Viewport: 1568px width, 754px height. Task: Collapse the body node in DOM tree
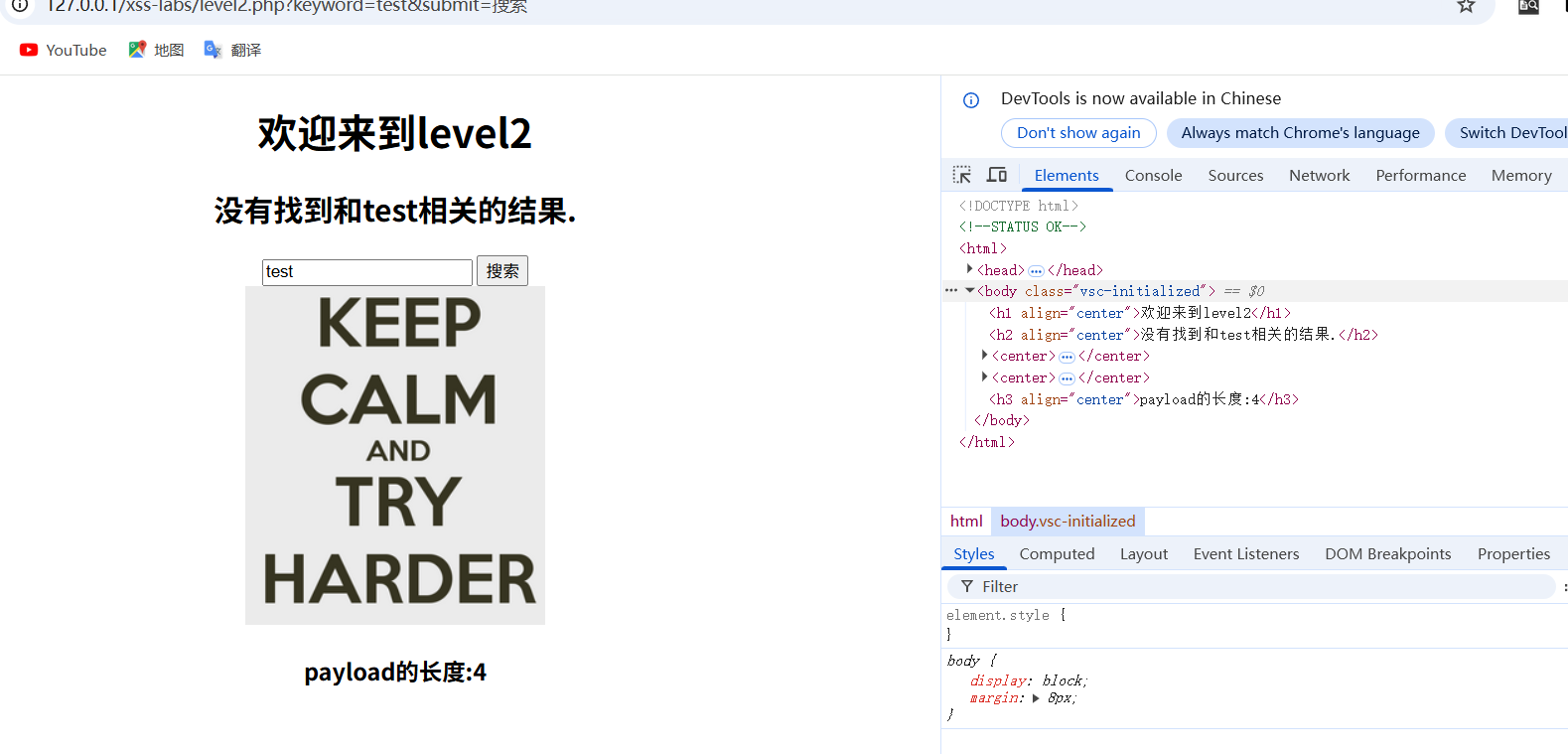pos(970,291)
